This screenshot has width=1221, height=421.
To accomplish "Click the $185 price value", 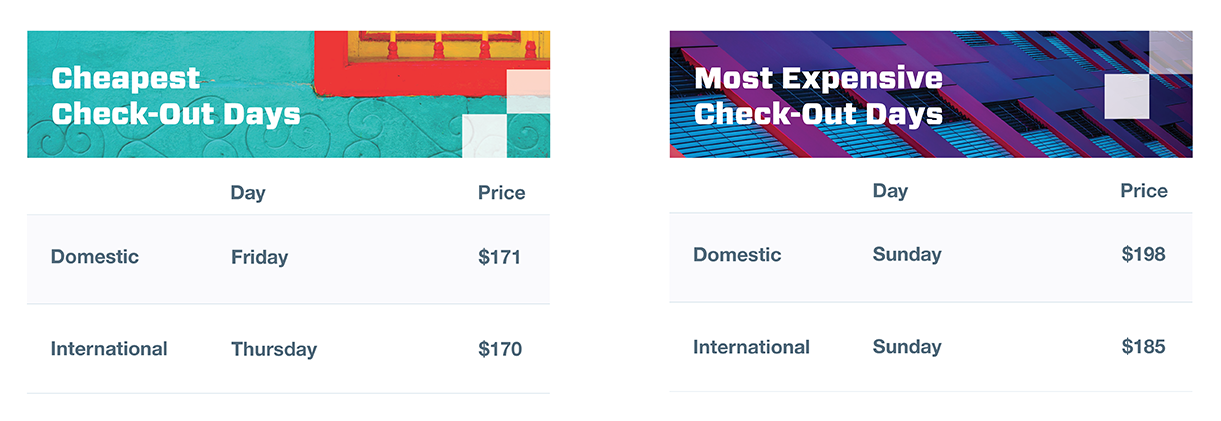I will [x=1143, y=347].
